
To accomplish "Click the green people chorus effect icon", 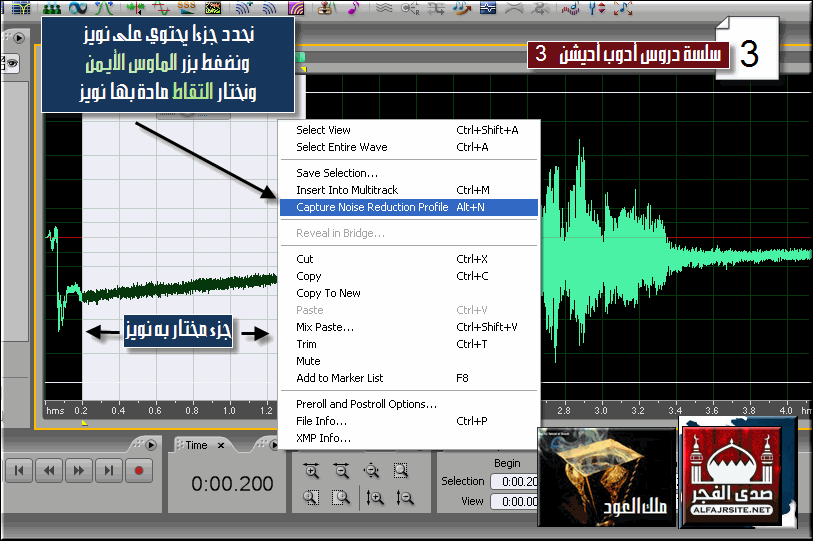I will pyautogui.click(x=51, y=8).
